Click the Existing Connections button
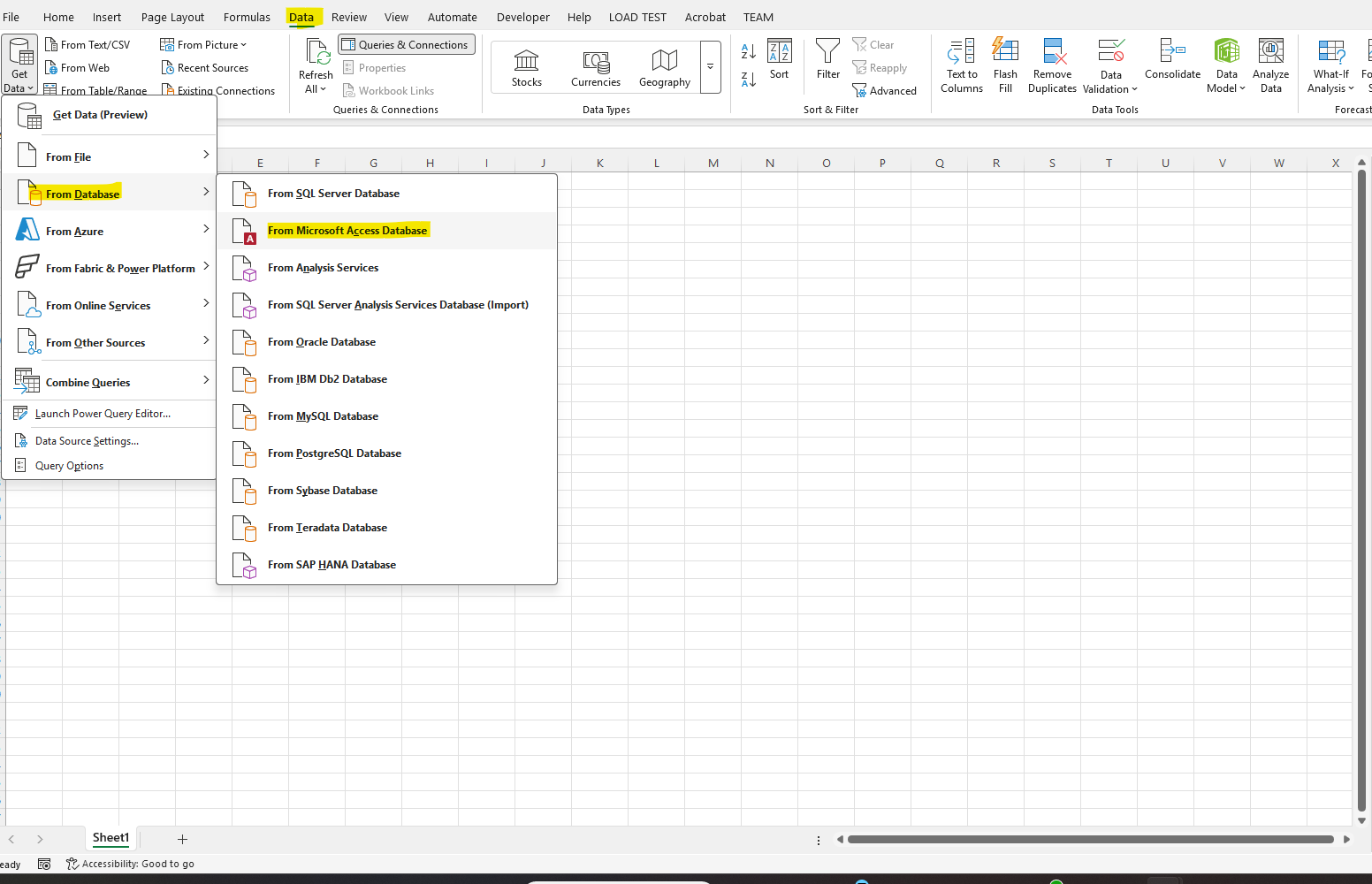The image size is (1372, 884). [217, 90]
